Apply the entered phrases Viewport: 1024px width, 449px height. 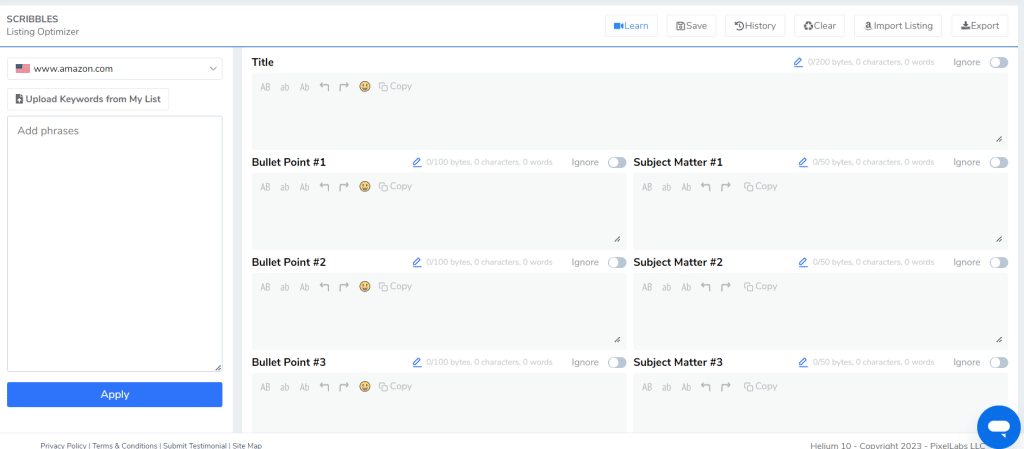[115, 395]
